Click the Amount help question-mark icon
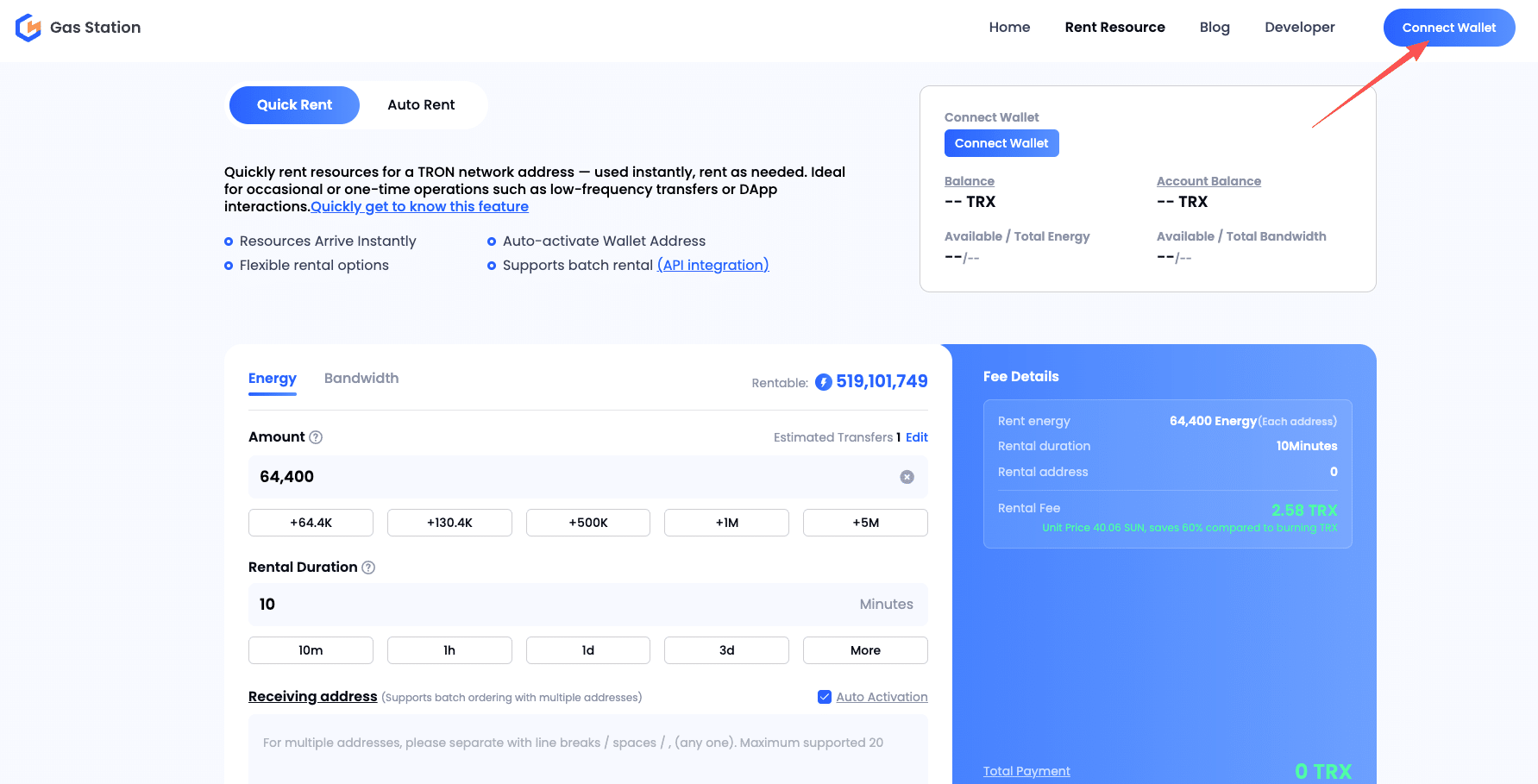This screenshot has width=1538, height=784. pyautogui.click(x=316, y=437)
